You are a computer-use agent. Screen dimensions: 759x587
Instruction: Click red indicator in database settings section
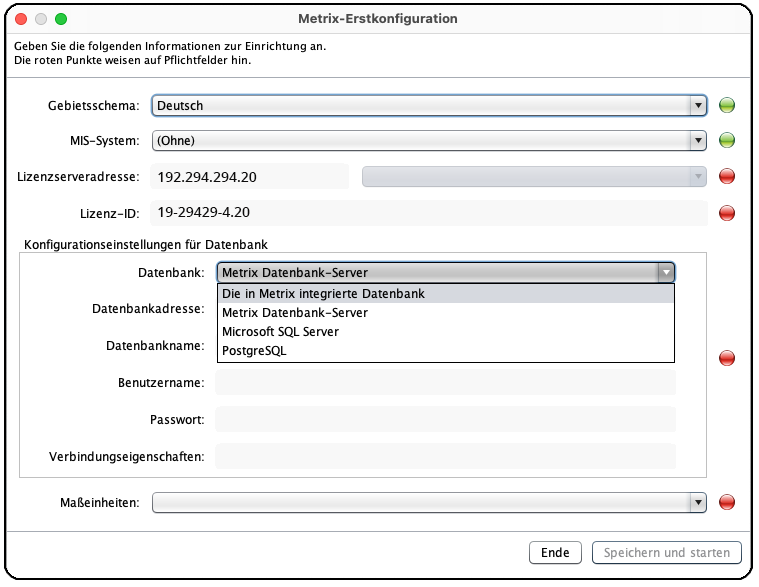[x=727, y=358]
